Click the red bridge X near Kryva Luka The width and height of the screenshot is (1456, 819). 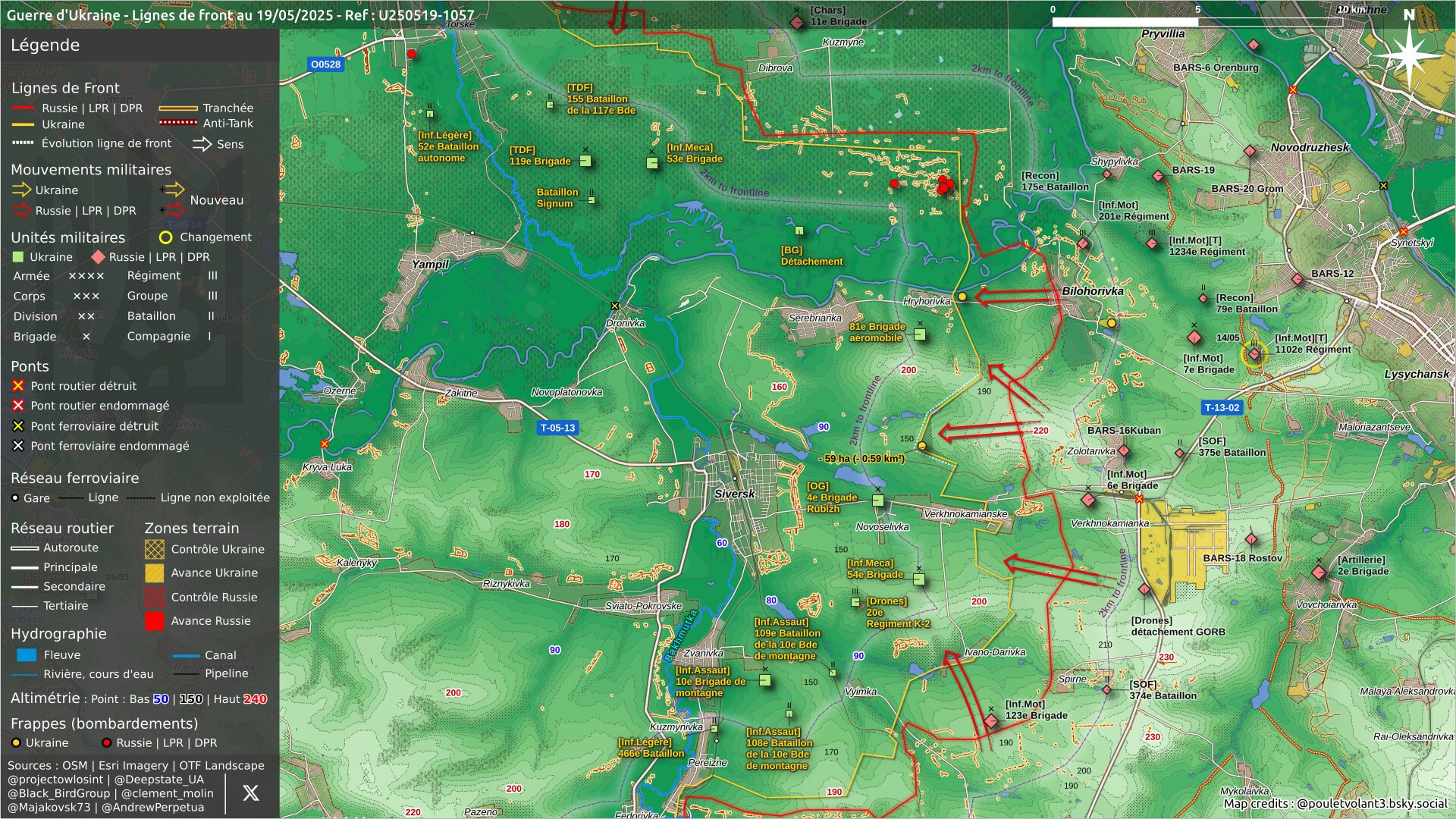[325, 444]
